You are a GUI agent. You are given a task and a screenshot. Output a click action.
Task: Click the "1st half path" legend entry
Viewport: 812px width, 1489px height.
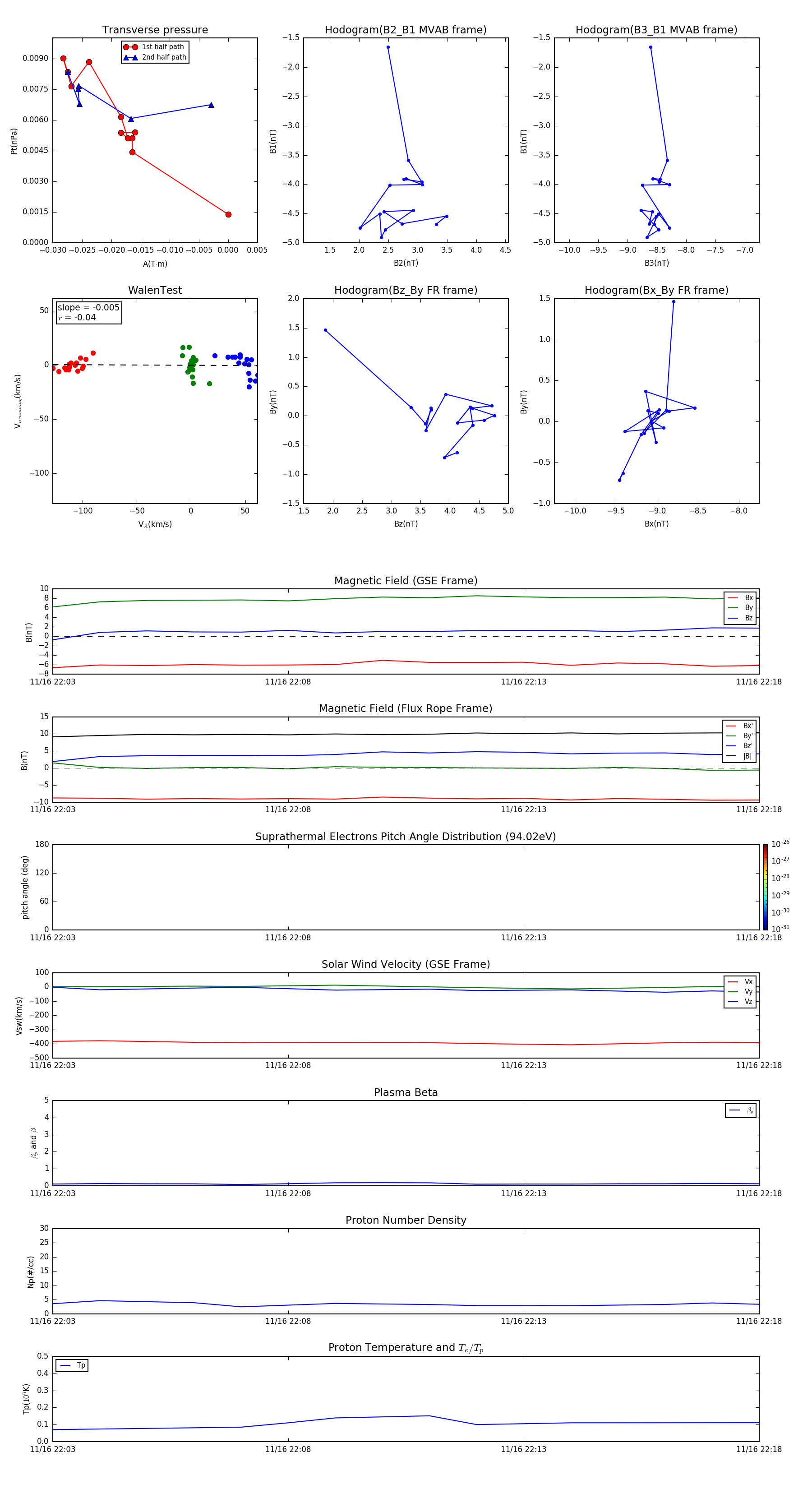(x=154, y=47)
